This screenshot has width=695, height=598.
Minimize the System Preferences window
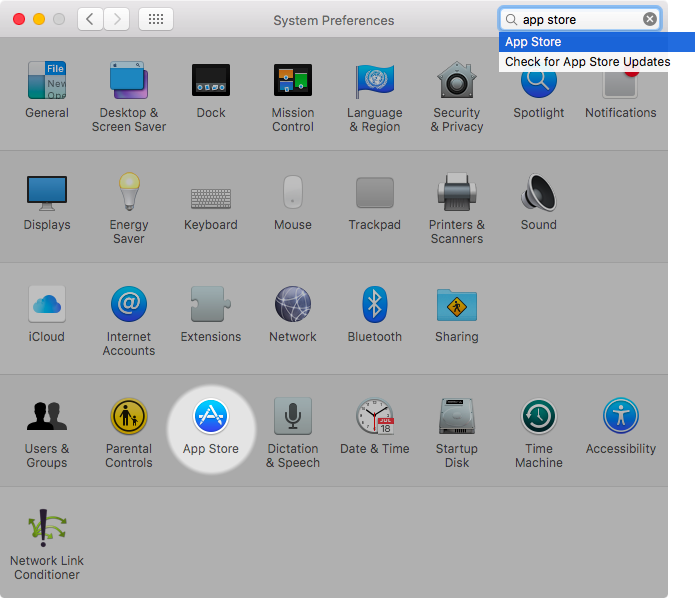pyautogui.click(x=39, y=19)
